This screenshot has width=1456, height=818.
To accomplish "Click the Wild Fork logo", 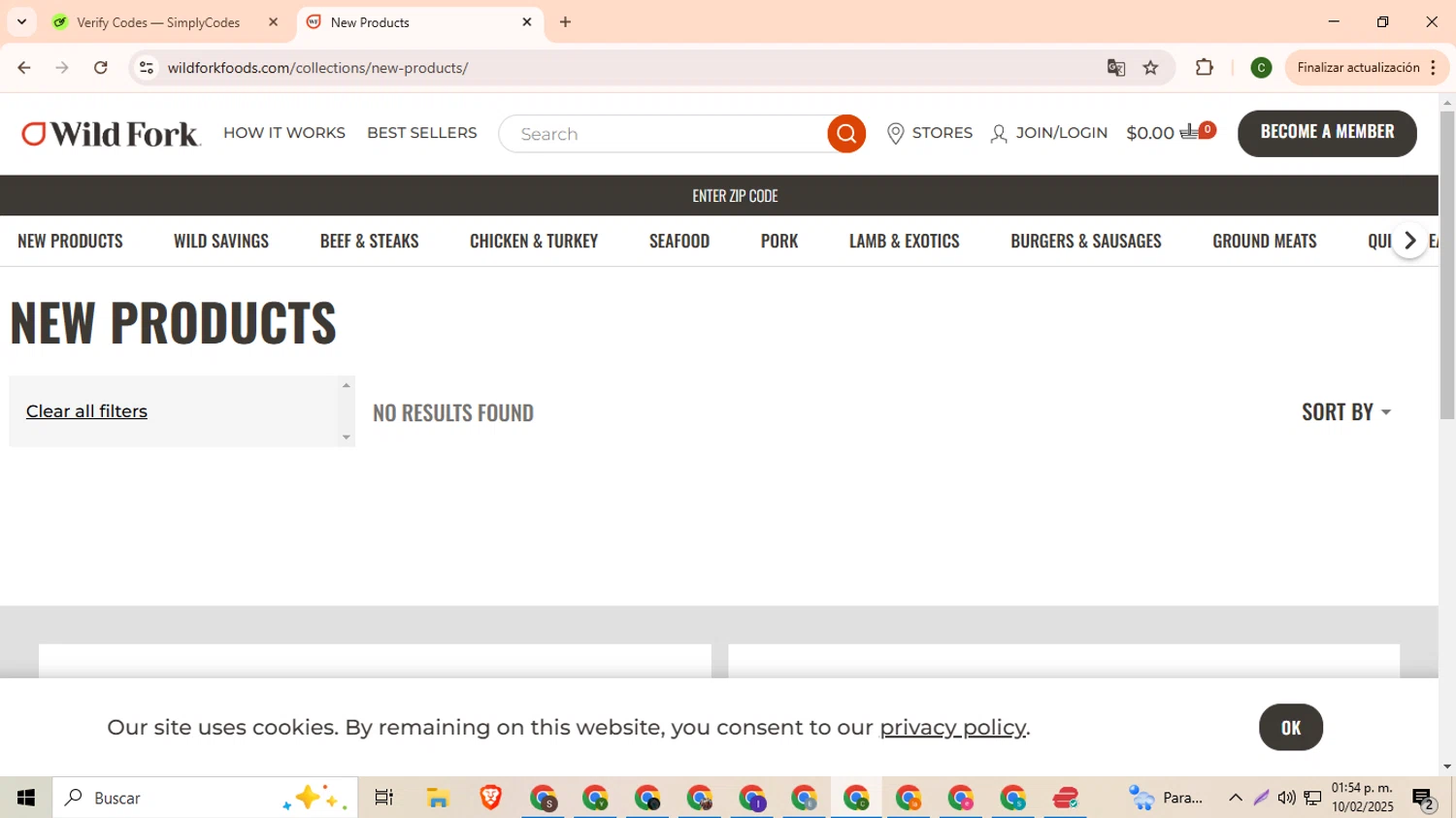I will pos(112,134).
